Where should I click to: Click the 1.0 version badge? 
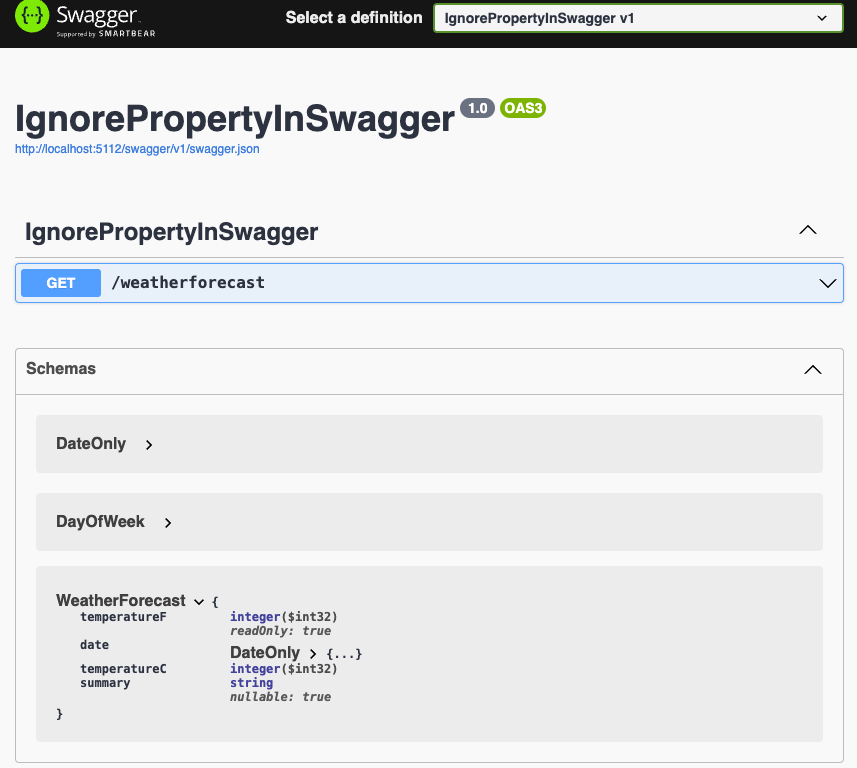tap(477, 108)
